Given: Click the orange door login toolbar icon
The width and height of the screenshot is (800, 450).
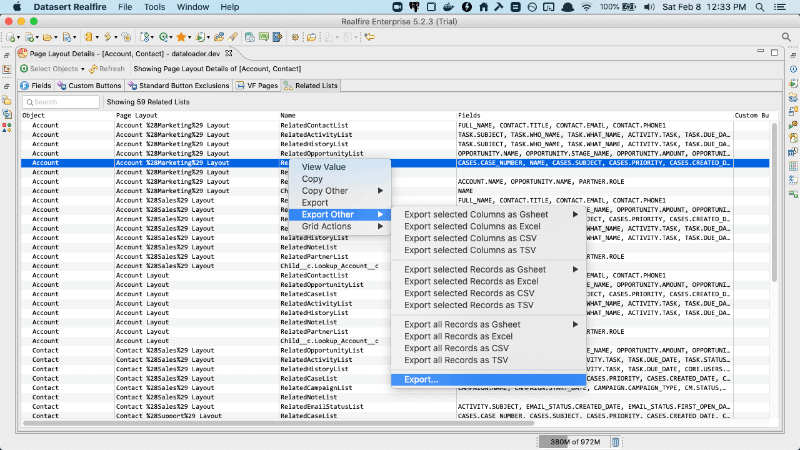Looking at the screenshot, I should pyautogui.click(x=88, y=37).
